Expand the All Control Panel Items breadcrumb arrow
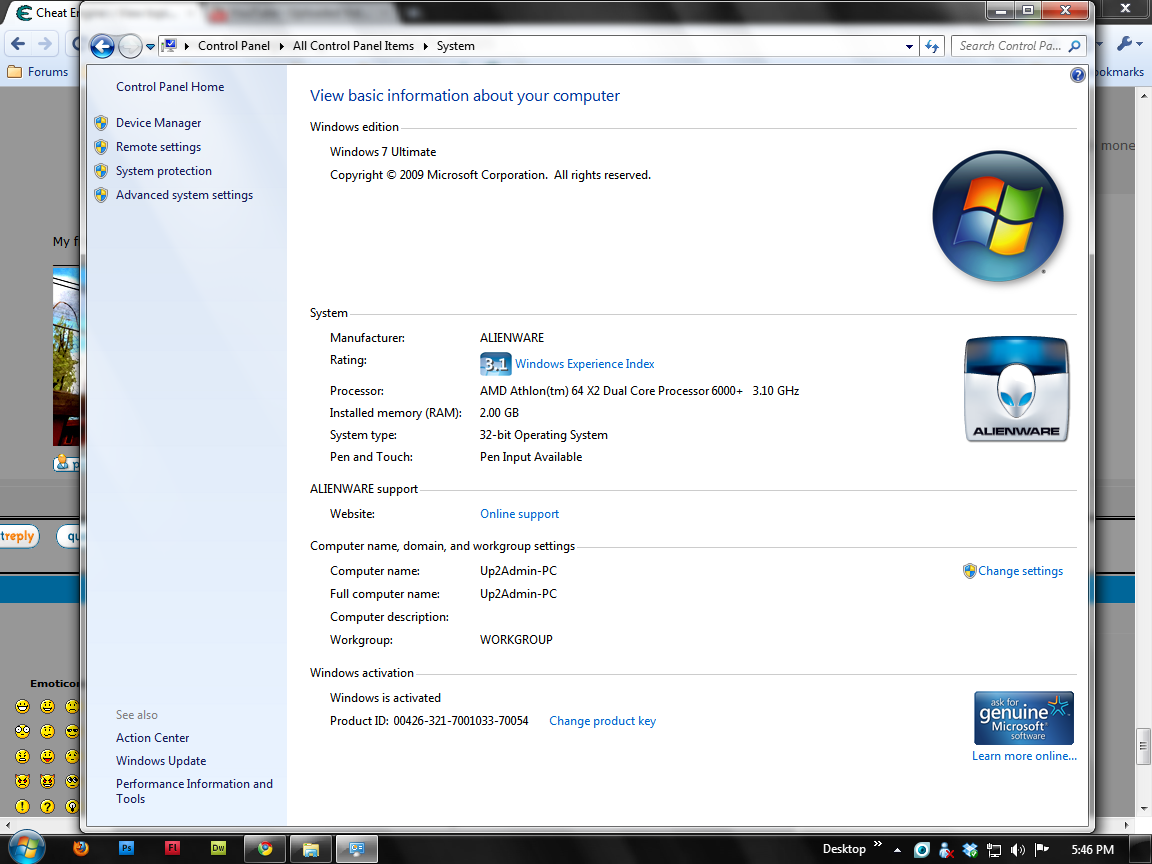Image resolution: width=1152 pixels, height=864 pixels. point(425,46)
